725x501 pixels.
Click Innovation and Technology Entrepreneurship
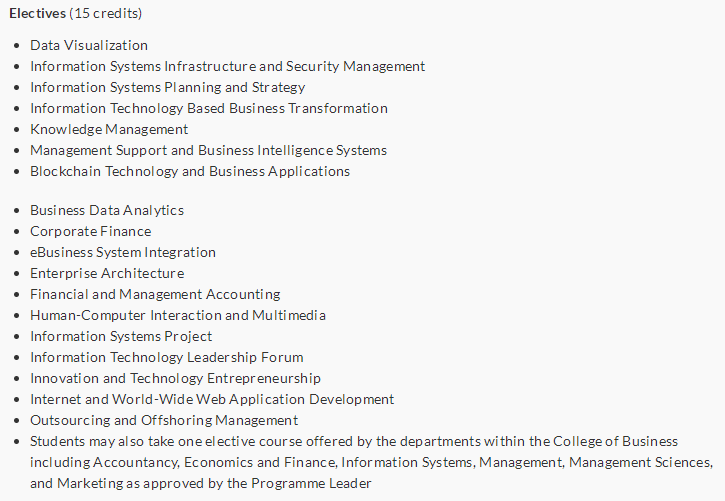175,378
